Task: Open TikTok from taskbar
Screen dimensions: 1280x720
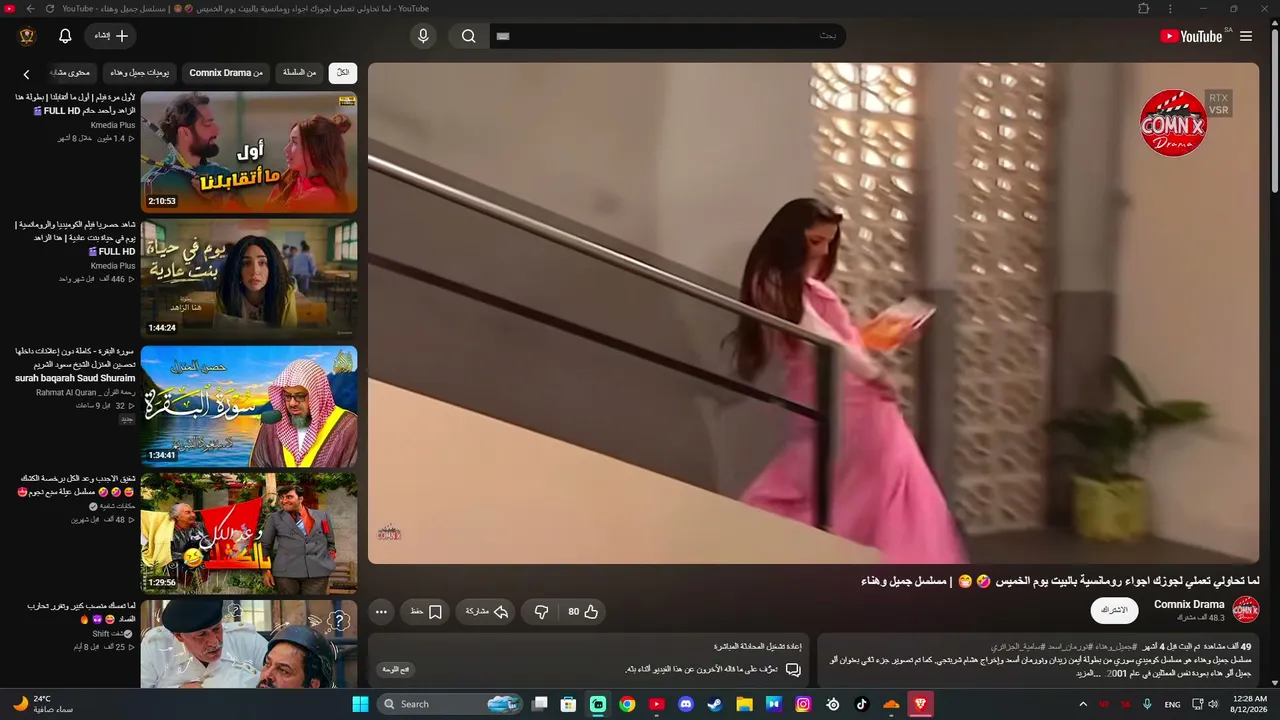Action: click(x=861, y=704)
